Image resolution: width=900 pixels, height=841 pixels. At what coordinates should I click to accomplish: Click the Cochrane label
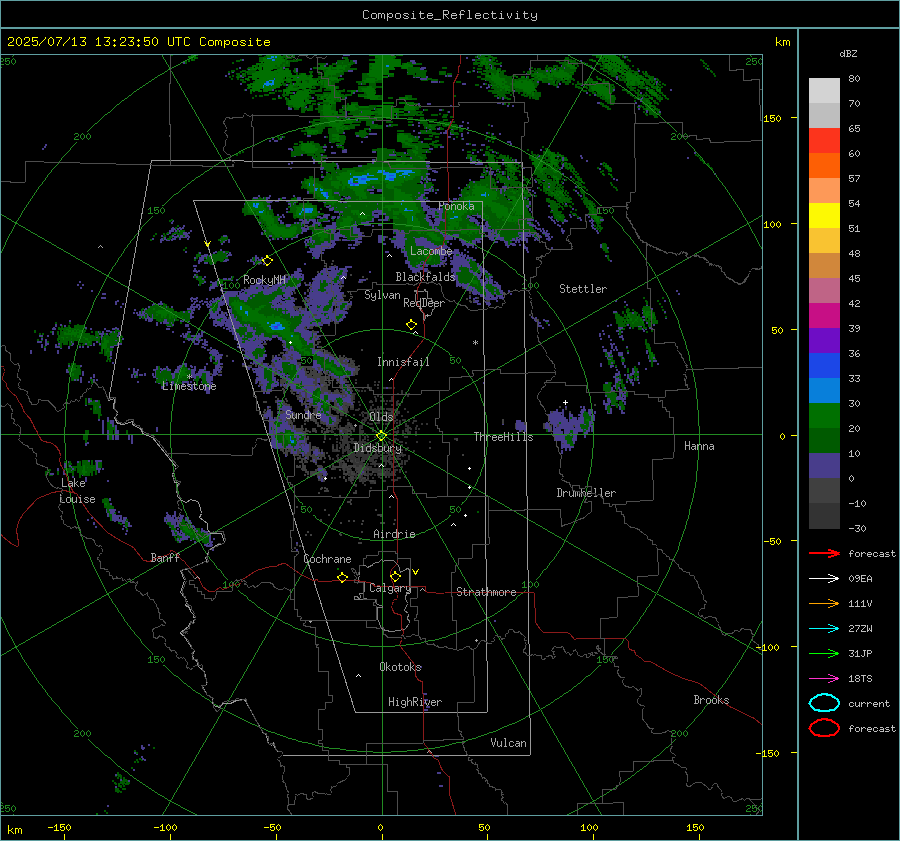click(327, 559)
